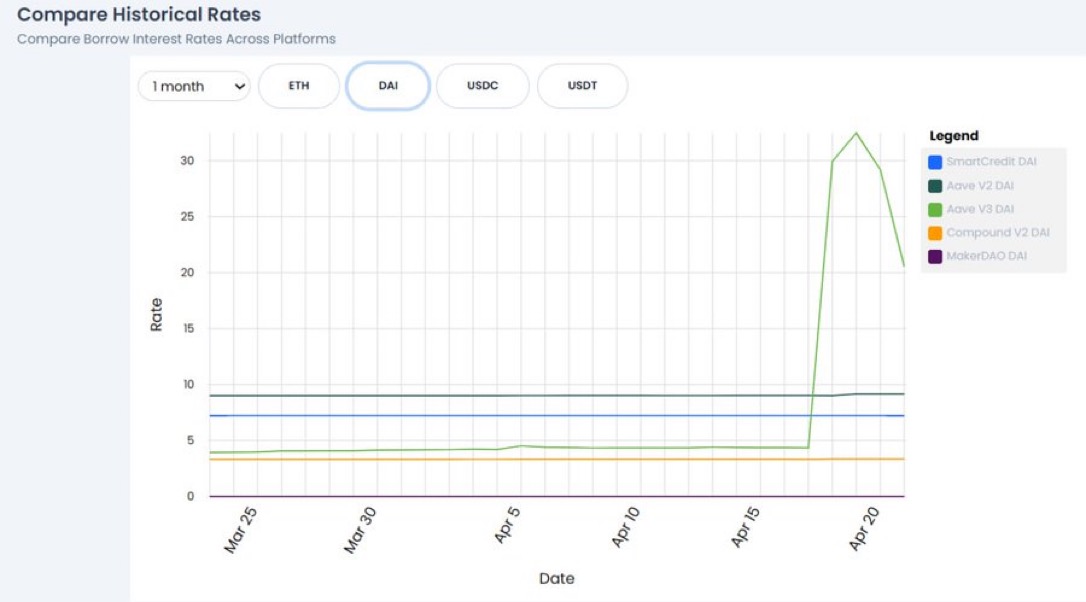Toggle the Aave V2 DAI dark green swatch

[x=935, y=186]
